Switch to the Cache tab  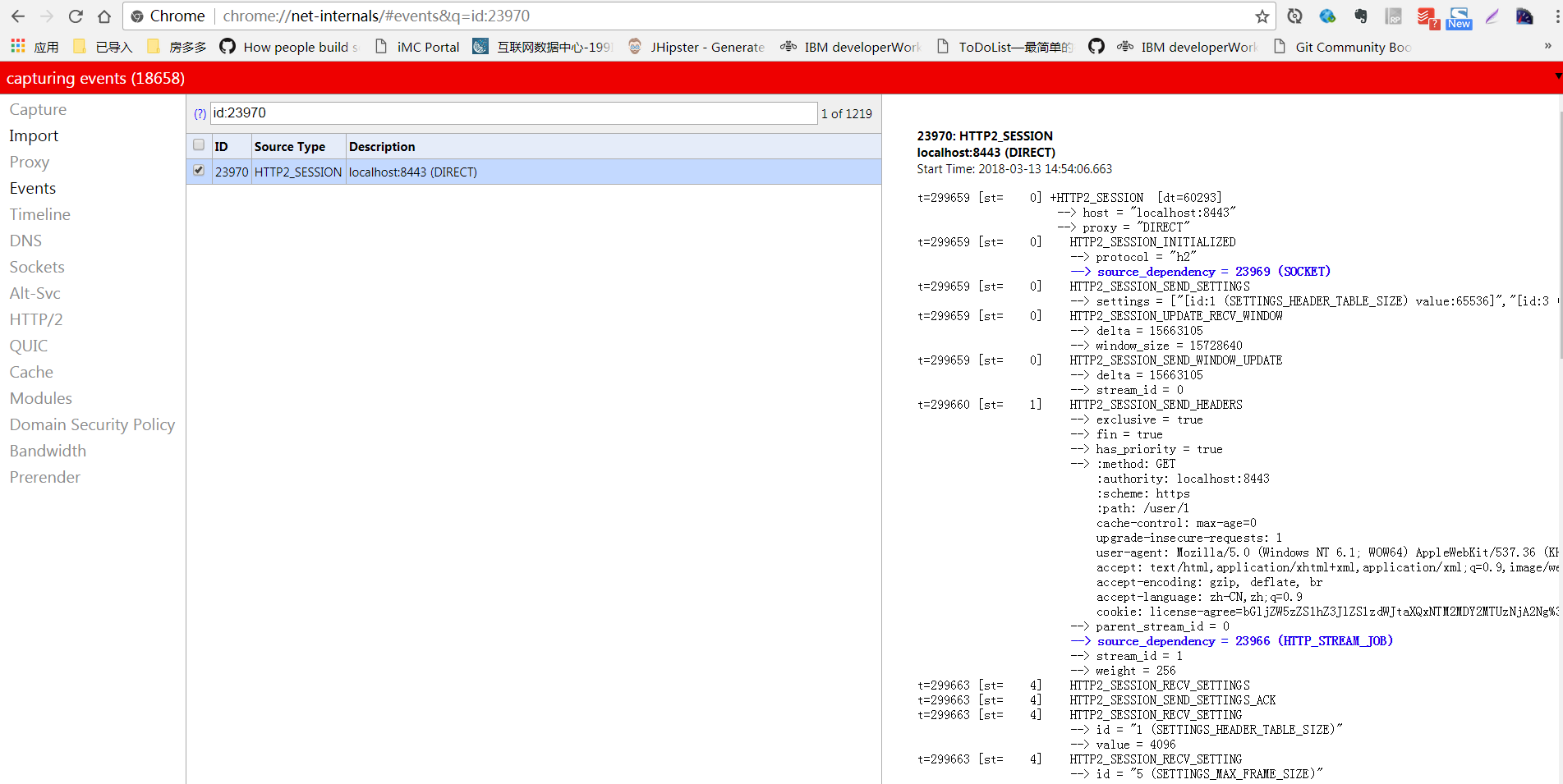tap(31, 372)
